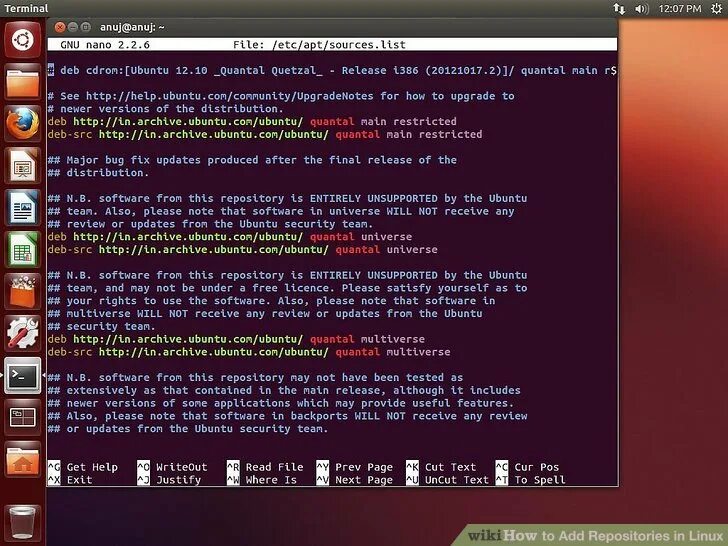Click 'Also, please note that software in backports' line
The width and height of the screenshot is (728, 546).
[287, 416]
